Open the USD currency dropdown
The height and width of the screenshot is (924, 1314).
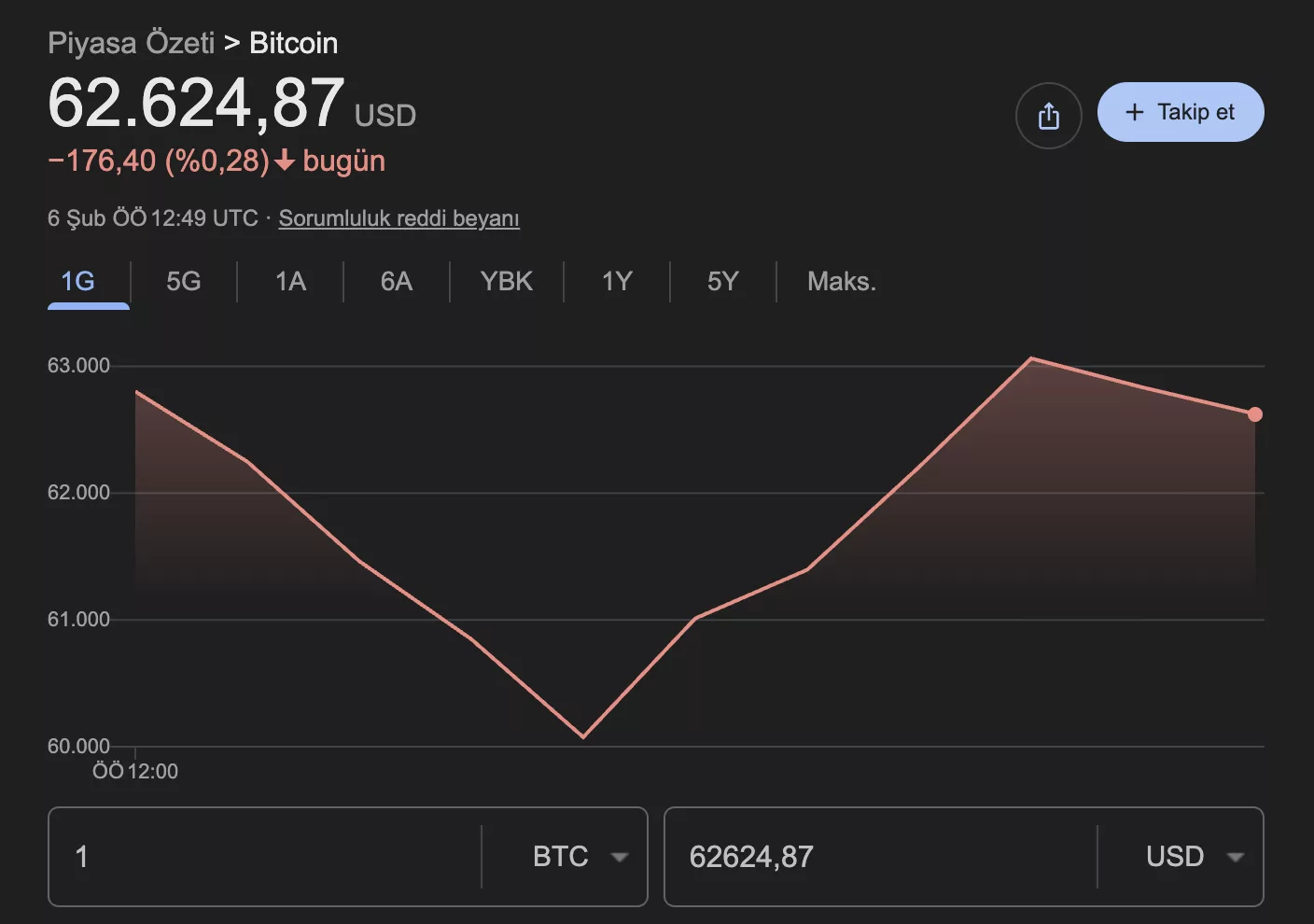(x=1237, y=857)
